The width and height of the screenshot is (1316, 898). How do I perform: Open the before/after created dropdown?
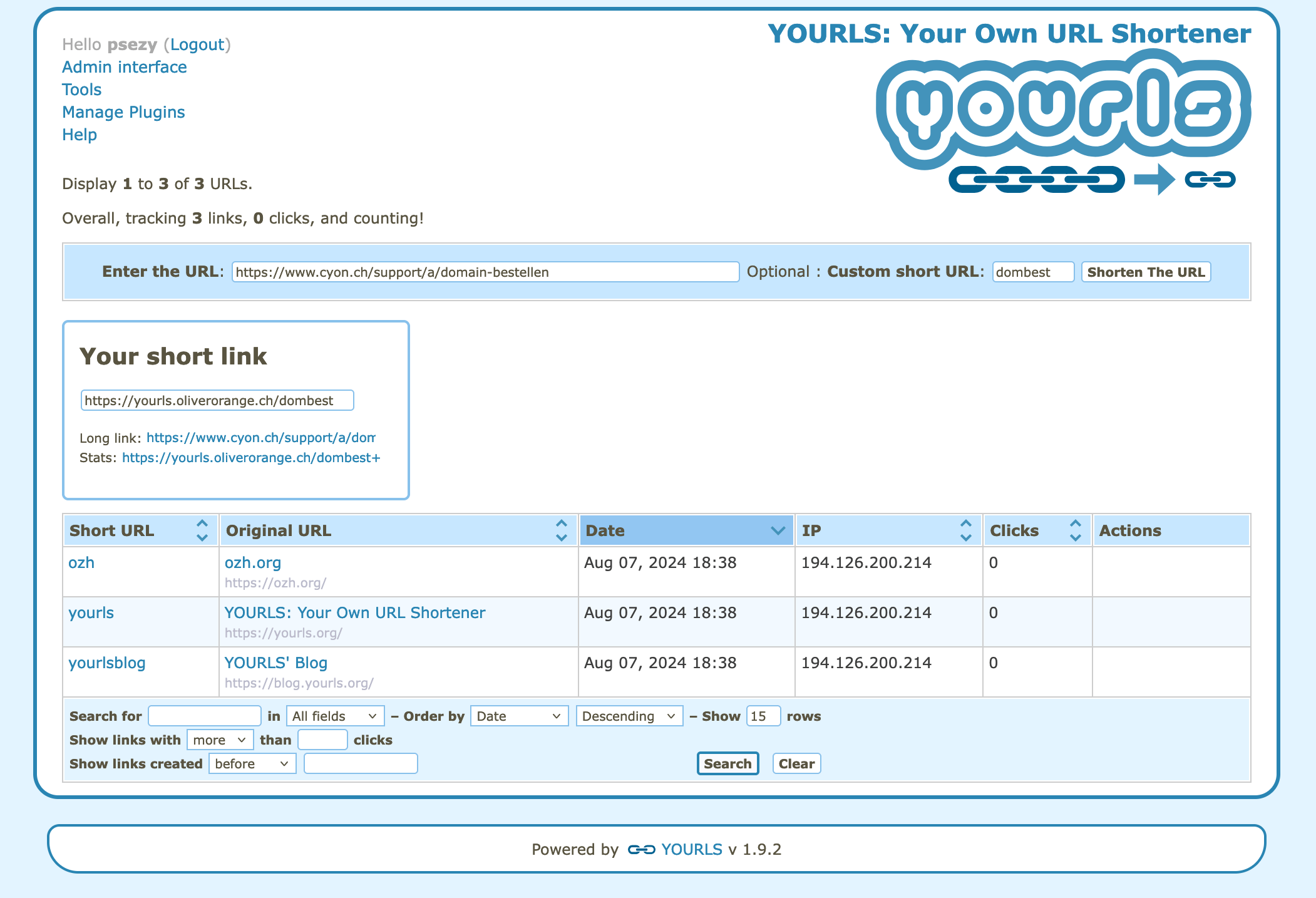pos(252,763)
